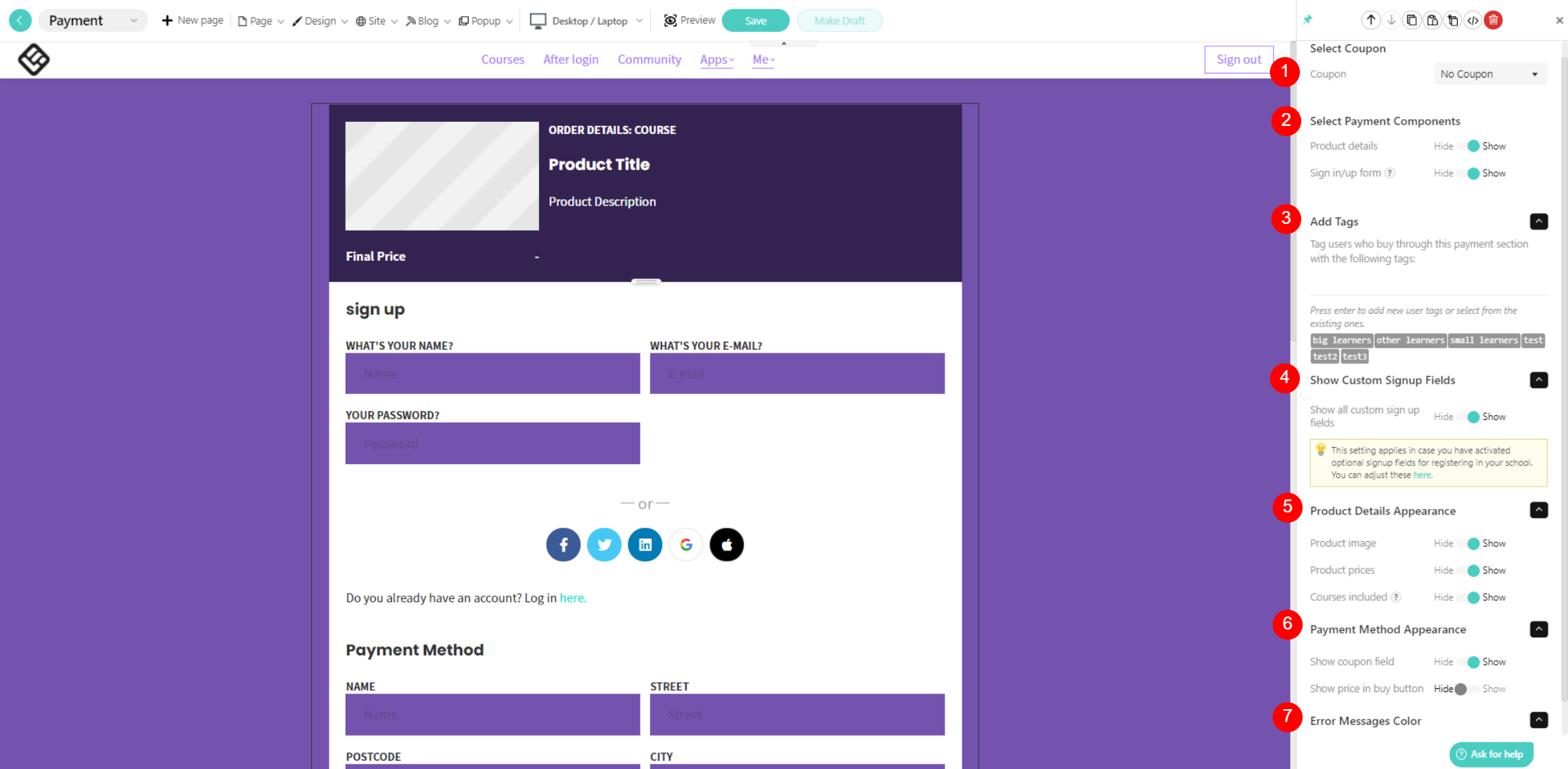1568x769 pixels.
Task: Click the E-mail input field
Action: (x=797, y=374)
